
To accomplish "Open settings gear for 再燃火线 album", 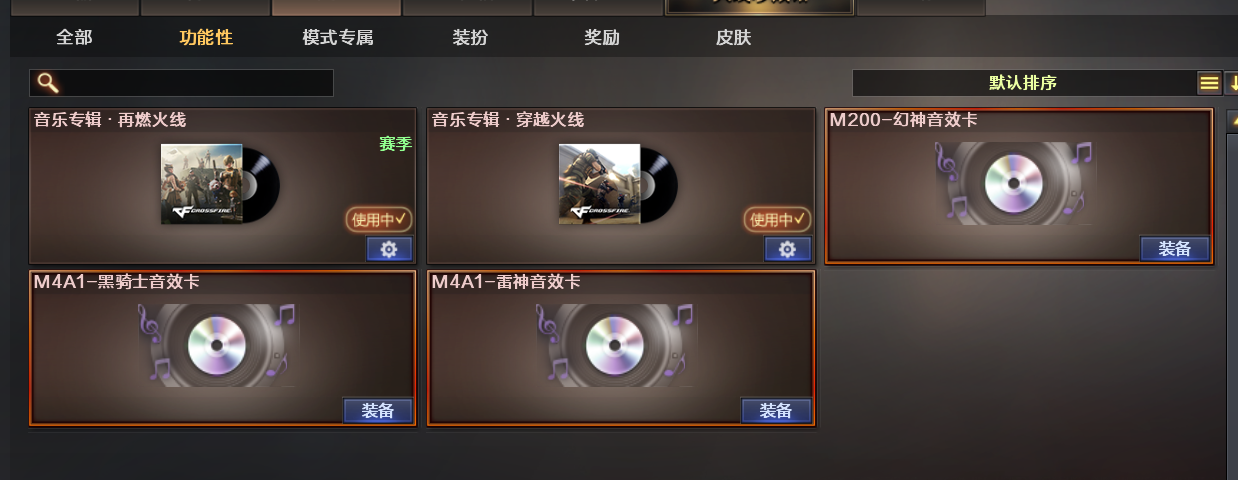I will tap(389, 249).
